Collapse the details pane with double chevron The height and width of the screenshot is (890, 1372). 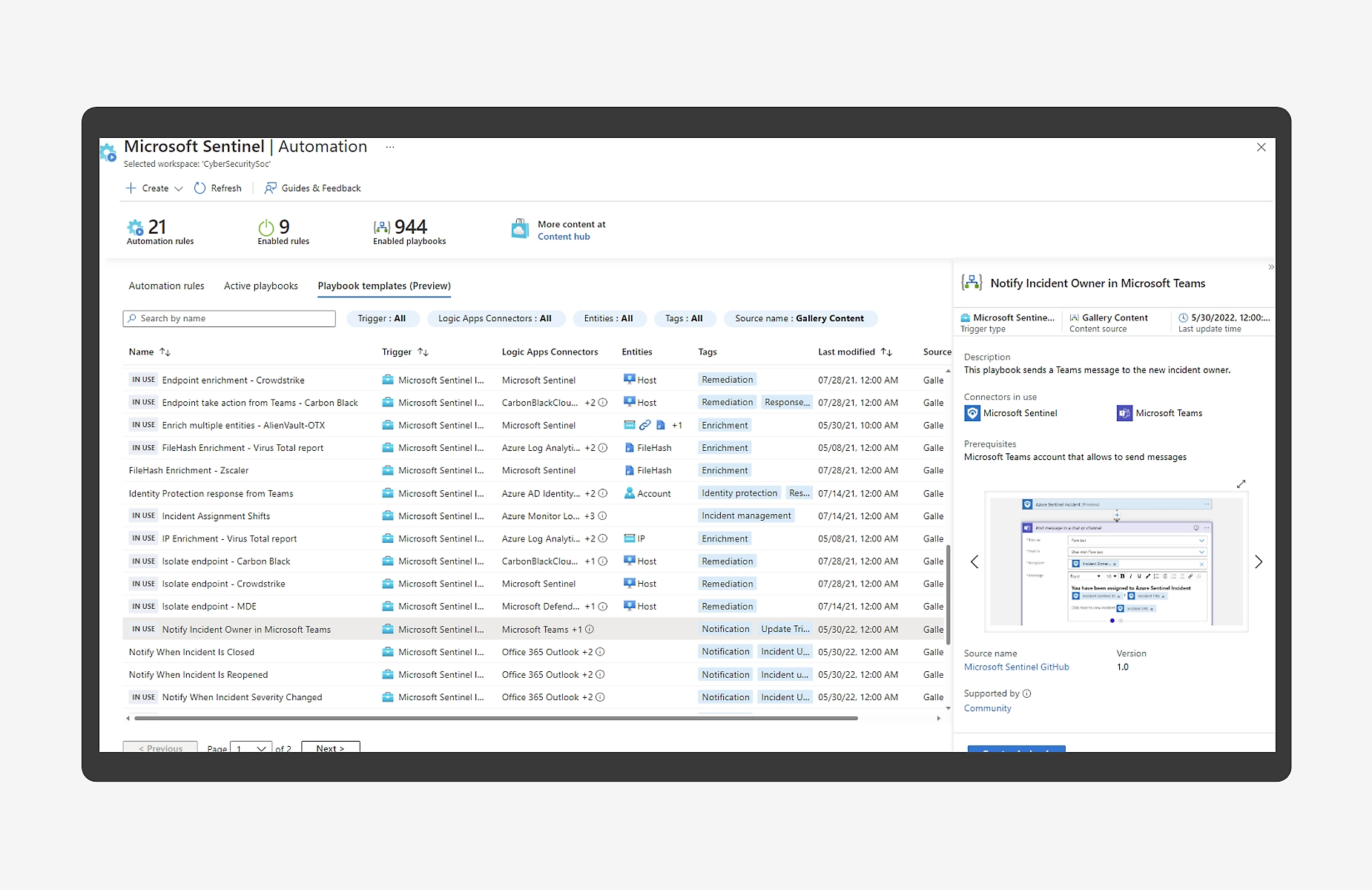pos(1270,267)
